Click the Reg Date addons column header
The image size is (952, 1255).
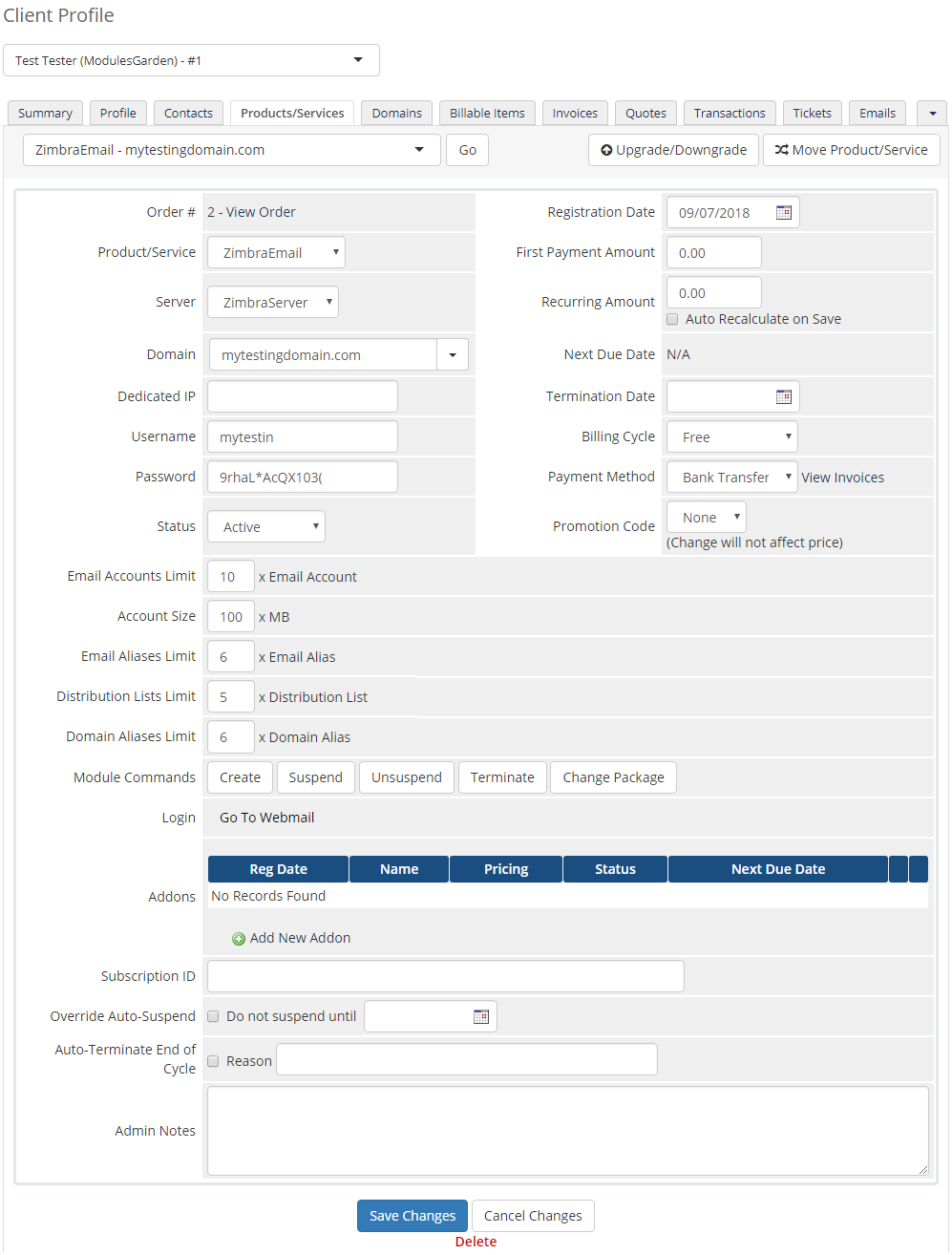click(x=278, y=869)
